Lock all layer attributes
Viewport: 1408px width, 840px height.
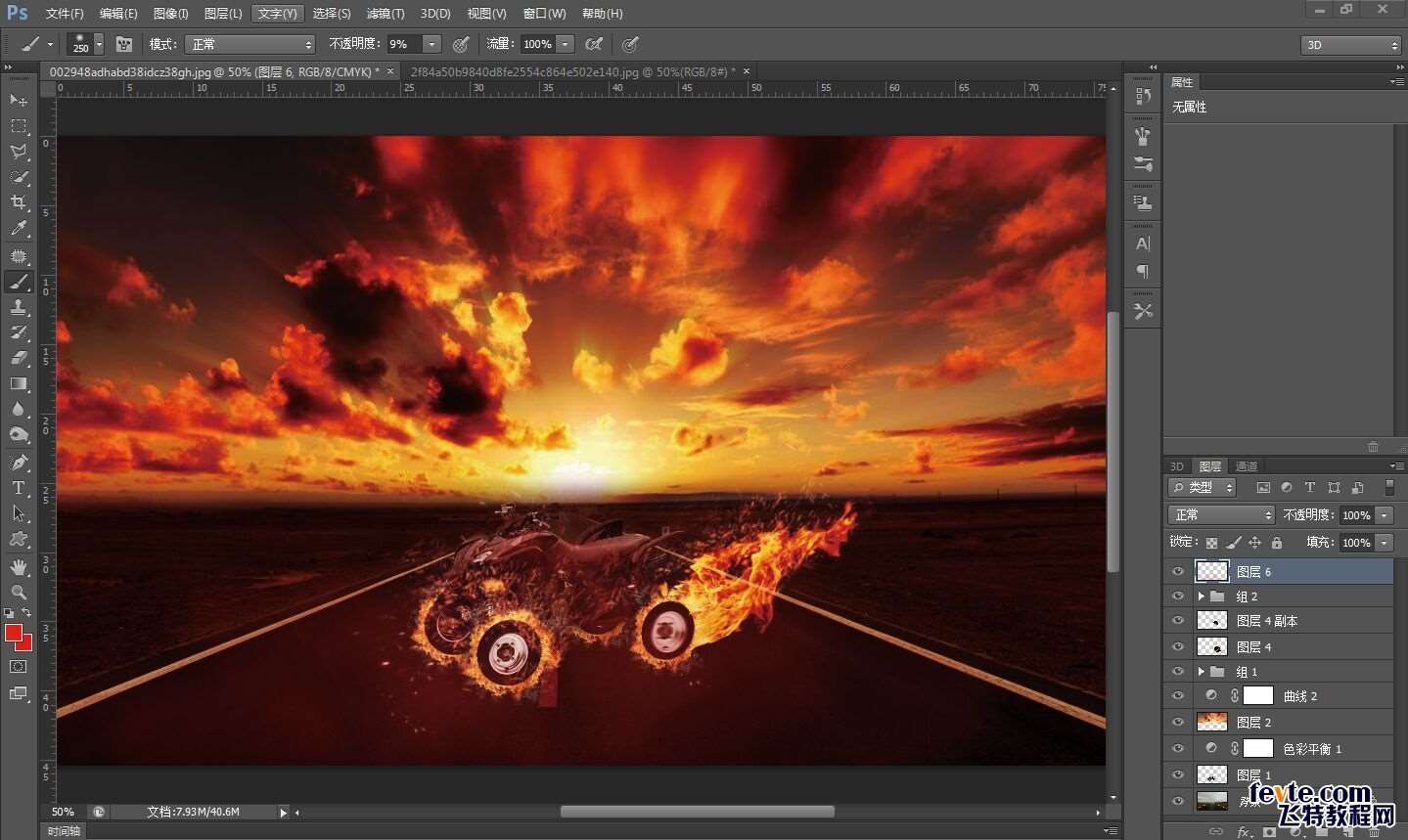(x=1276, y=542)
